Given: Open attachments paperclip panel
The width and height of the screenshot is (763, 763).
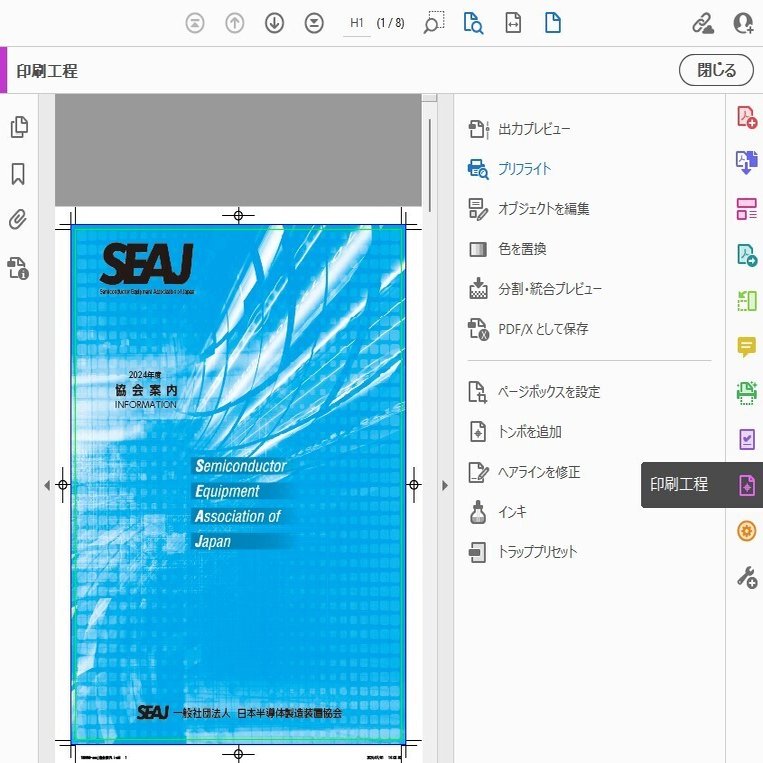Looking at the screenshot, I should coord(18,220).
